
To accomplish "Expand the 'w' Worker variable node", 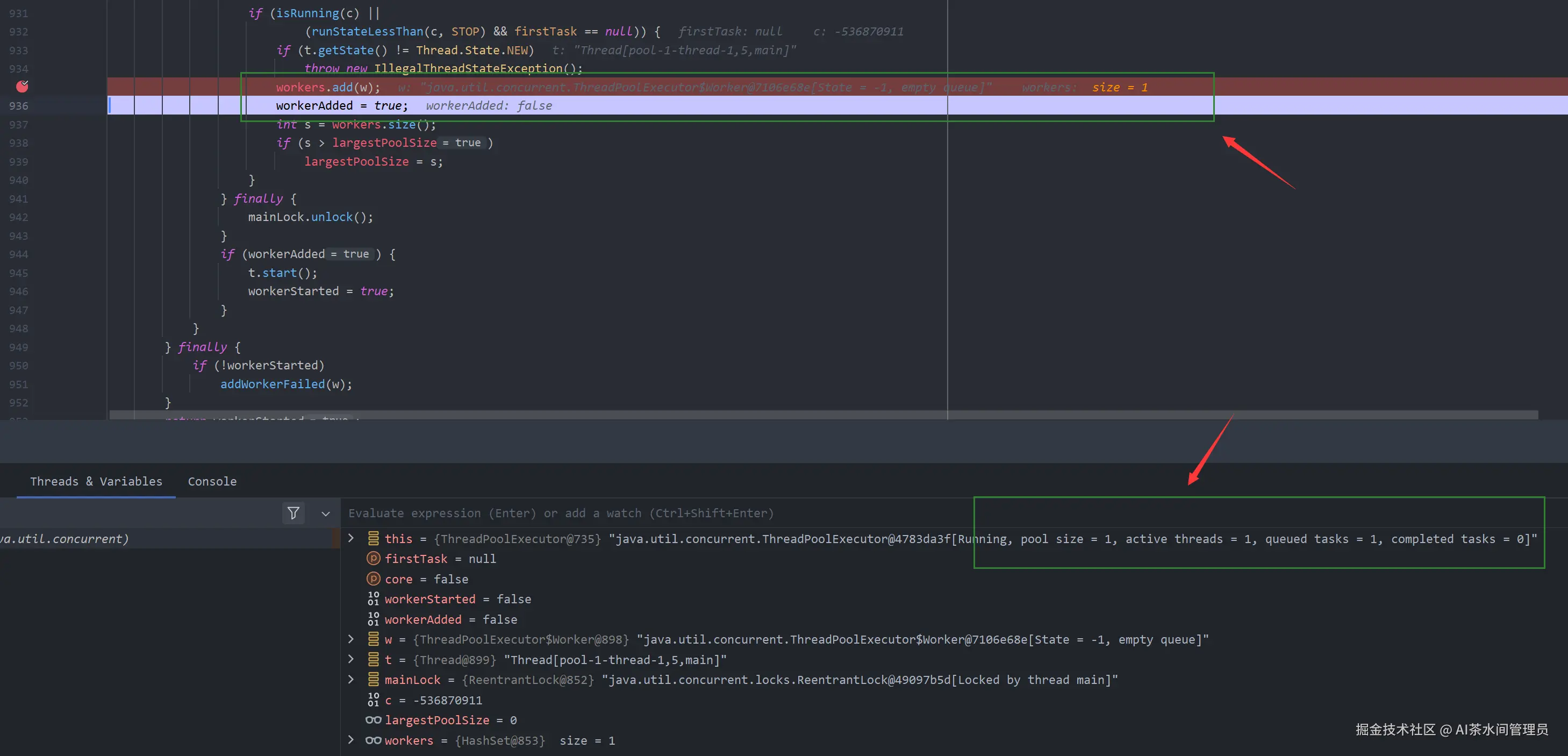I will click(350, 639).
